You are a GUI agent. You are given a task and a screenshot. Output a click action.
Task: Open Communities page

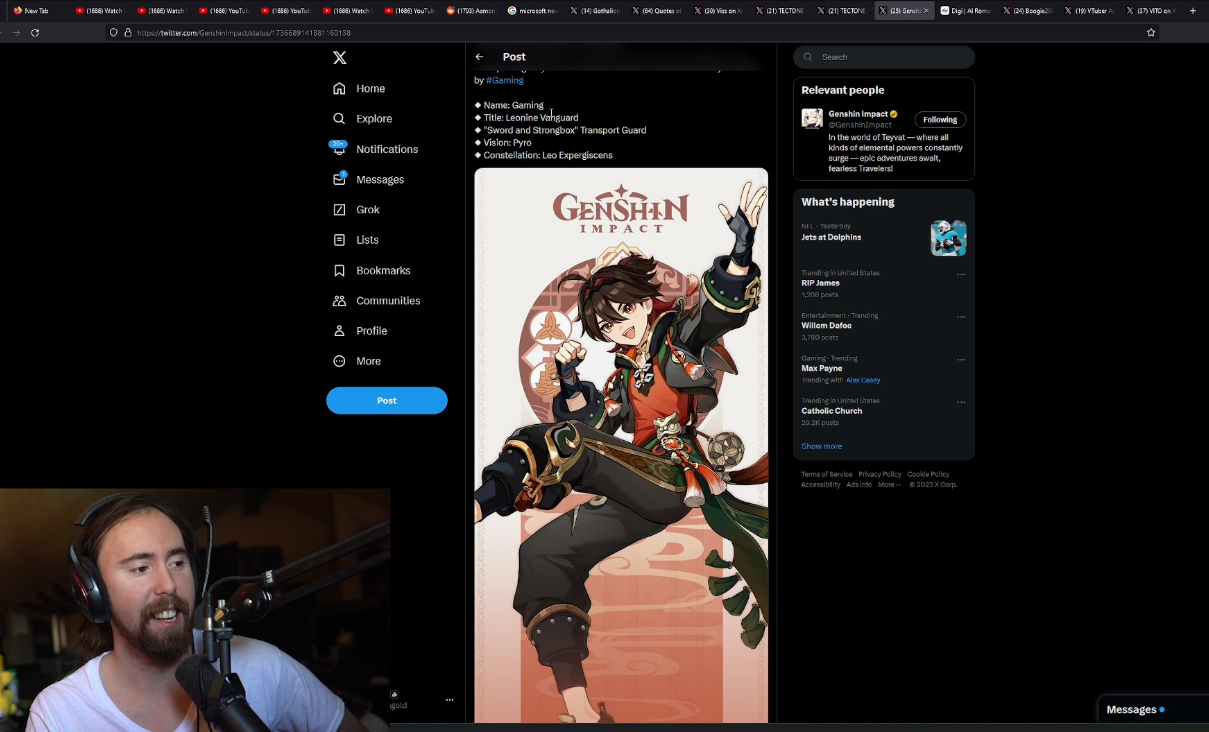(376, 300)
